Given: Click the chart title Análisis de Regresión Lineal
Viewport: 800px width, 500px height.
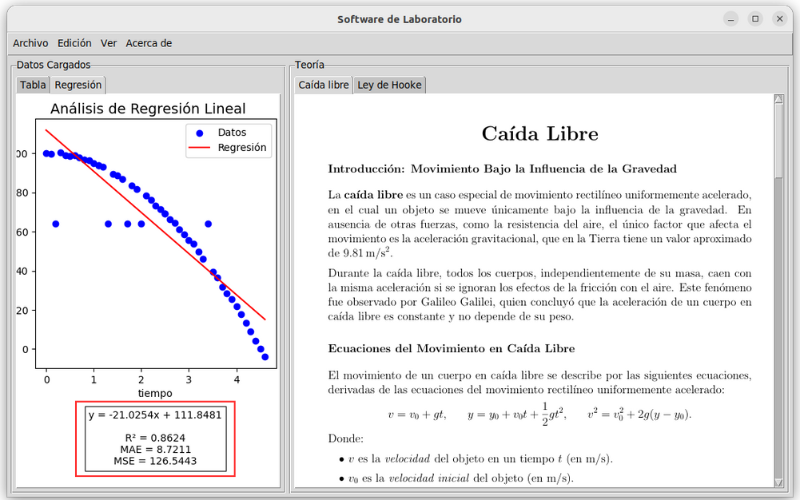Looking at the screenshot, I should pyautogui.click(x=148, y=109).
